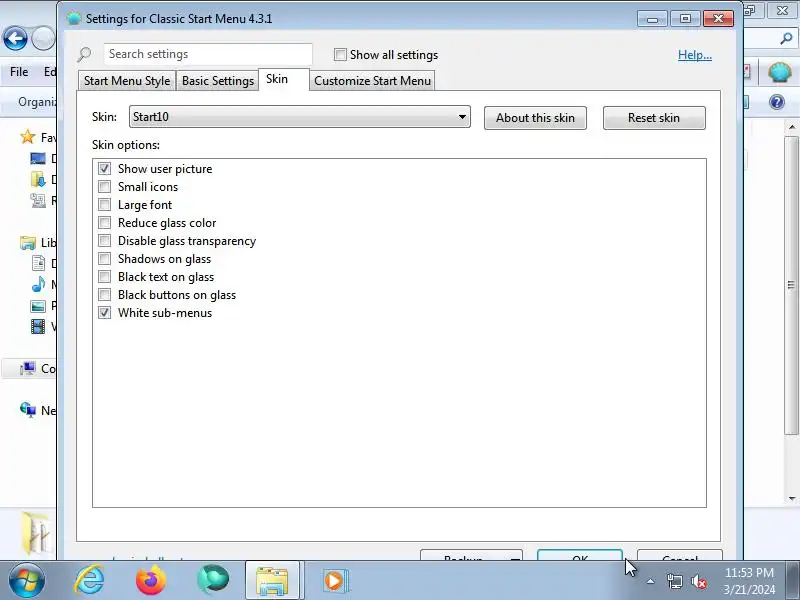Viewport: 800px width, 600px height.
Task: Select Network icon in Explorer sidebar
Action: [28, 409]
